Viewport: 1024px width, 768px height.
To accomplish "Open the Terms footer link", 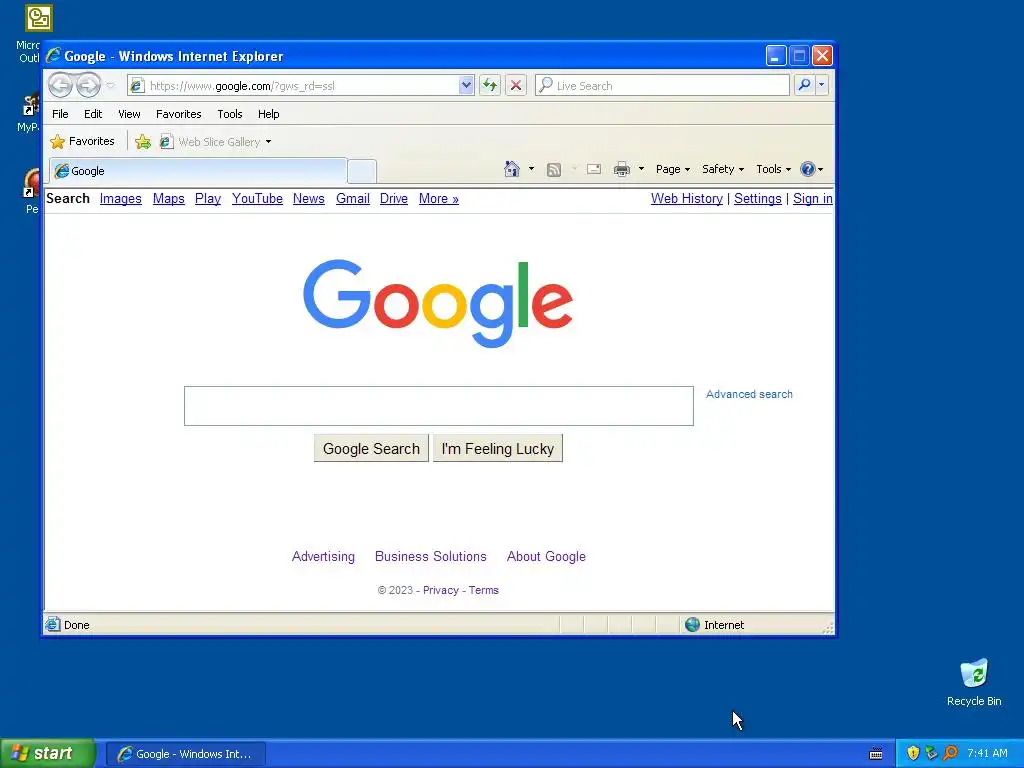I will (x=483, y=590).
